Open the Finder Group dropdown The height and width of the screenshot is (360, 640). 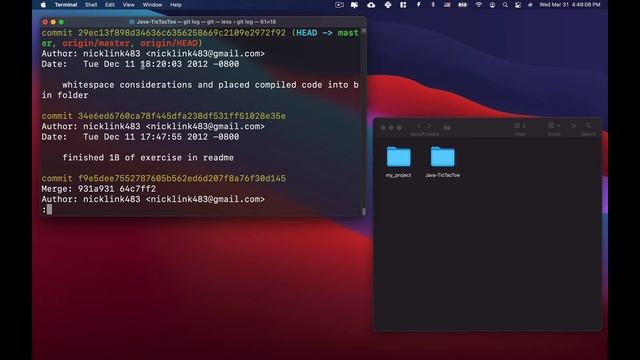pyautogui.click(x=553, y=126)
